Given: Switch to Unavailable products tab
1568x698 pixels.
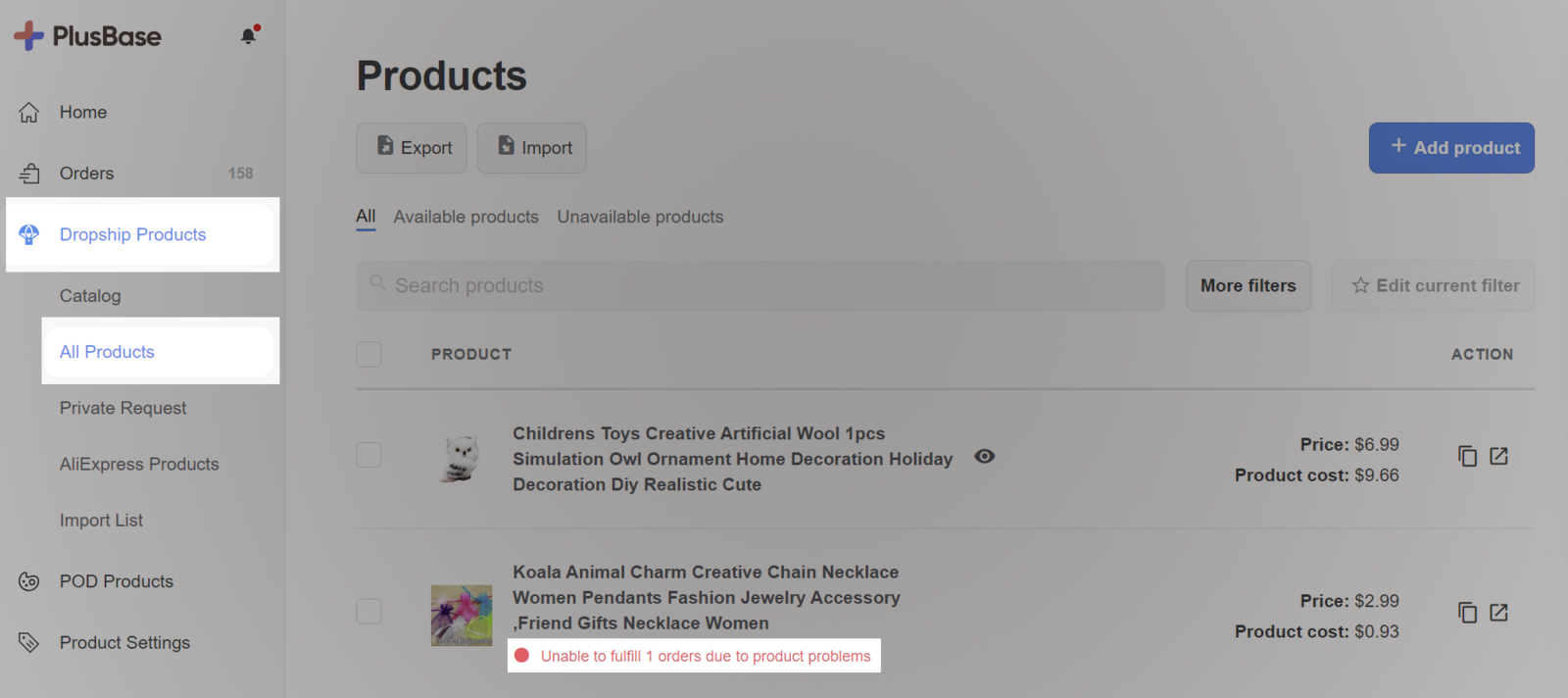Looking at the screenshot, I should click(x=640, y=217).
